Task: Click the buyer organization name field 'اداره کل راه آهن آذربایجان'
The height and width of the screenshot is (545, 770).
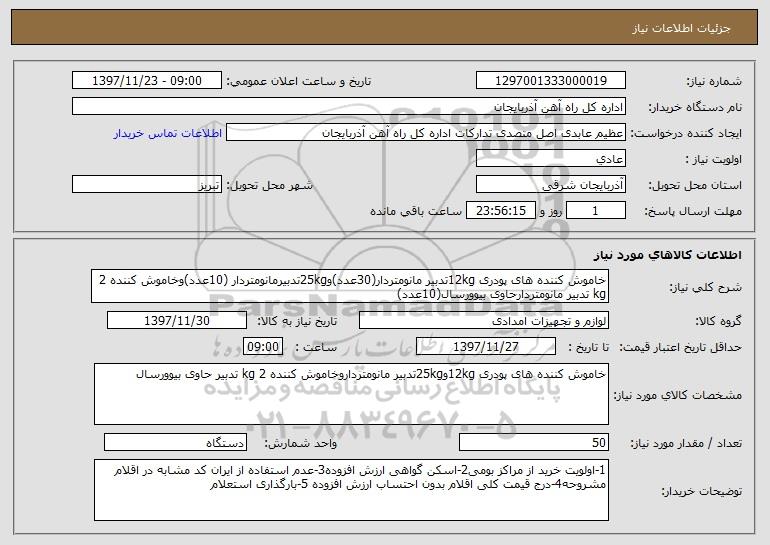Action: tap(349, 107)
